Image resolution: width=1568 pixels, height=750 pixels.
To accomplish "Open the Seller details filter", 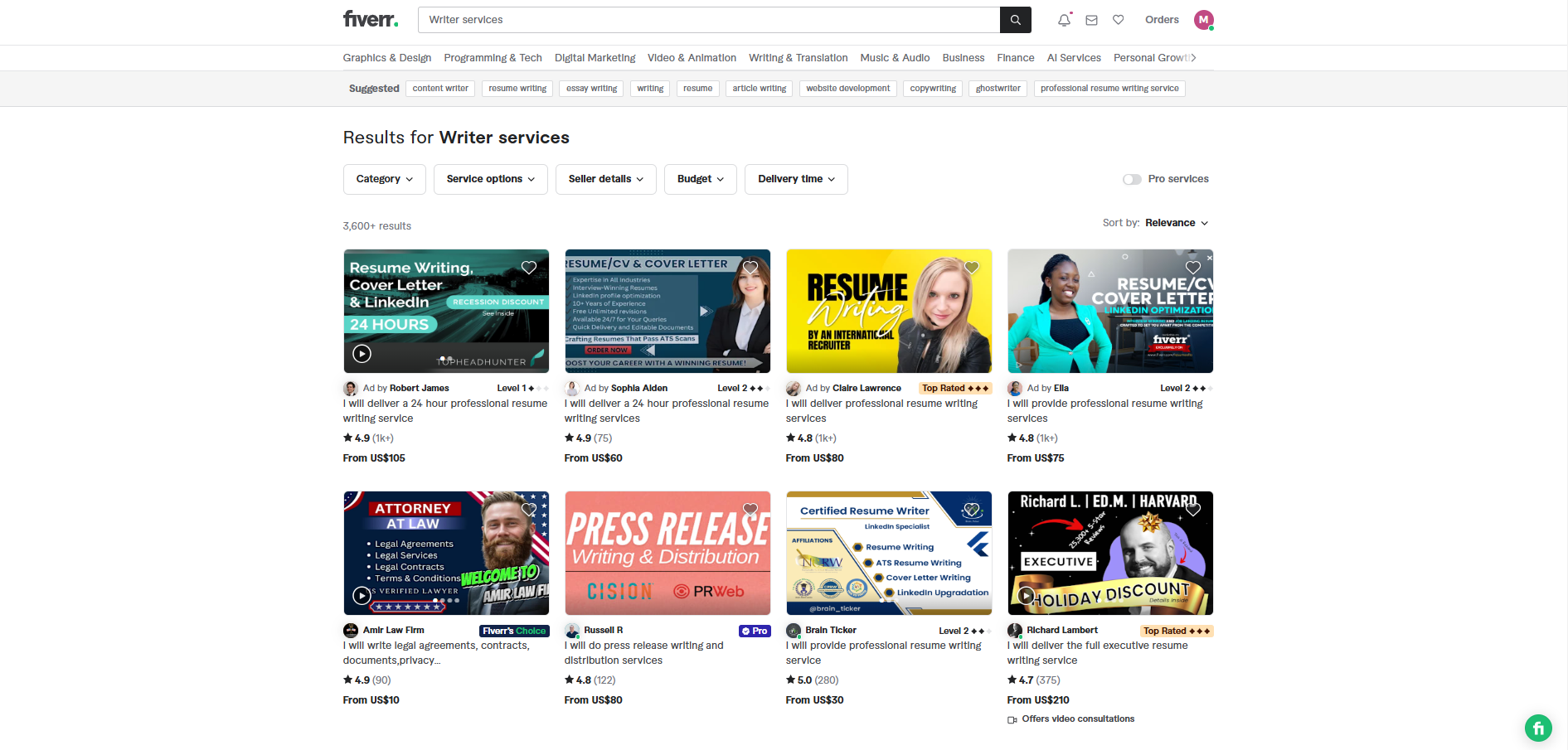I will 606,179.
